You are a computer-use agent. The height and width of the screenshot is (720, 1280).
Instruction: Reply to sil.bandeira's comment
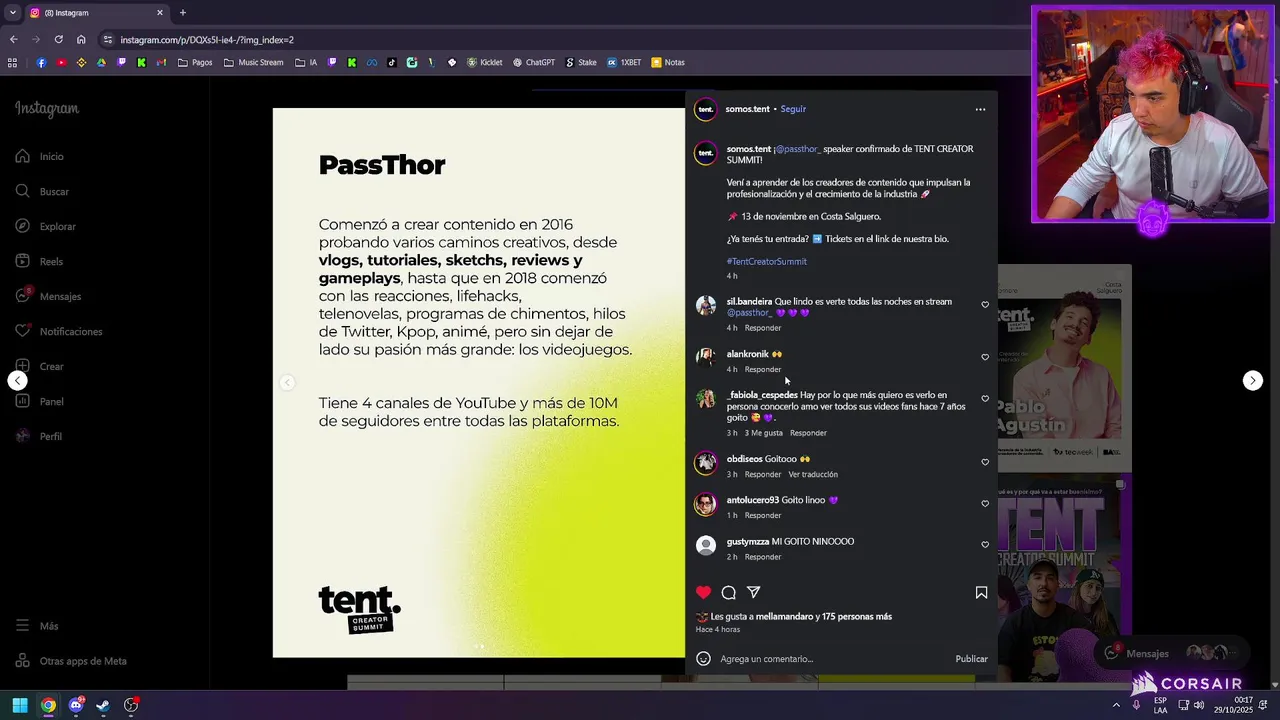click(x=763, y=328)
